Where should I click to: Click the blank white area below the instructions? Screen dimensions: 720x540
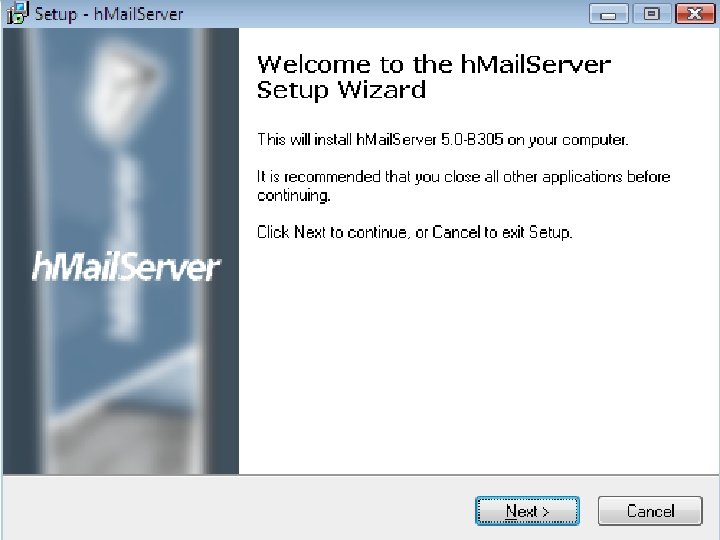(478, 358)
